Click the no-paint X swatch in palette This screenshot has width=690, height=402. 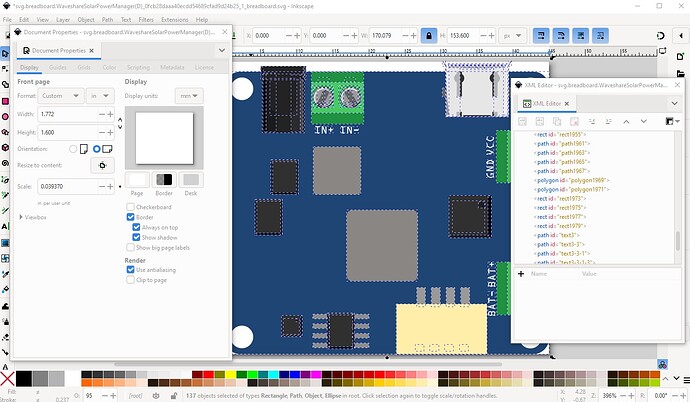[x=7, y=379]
